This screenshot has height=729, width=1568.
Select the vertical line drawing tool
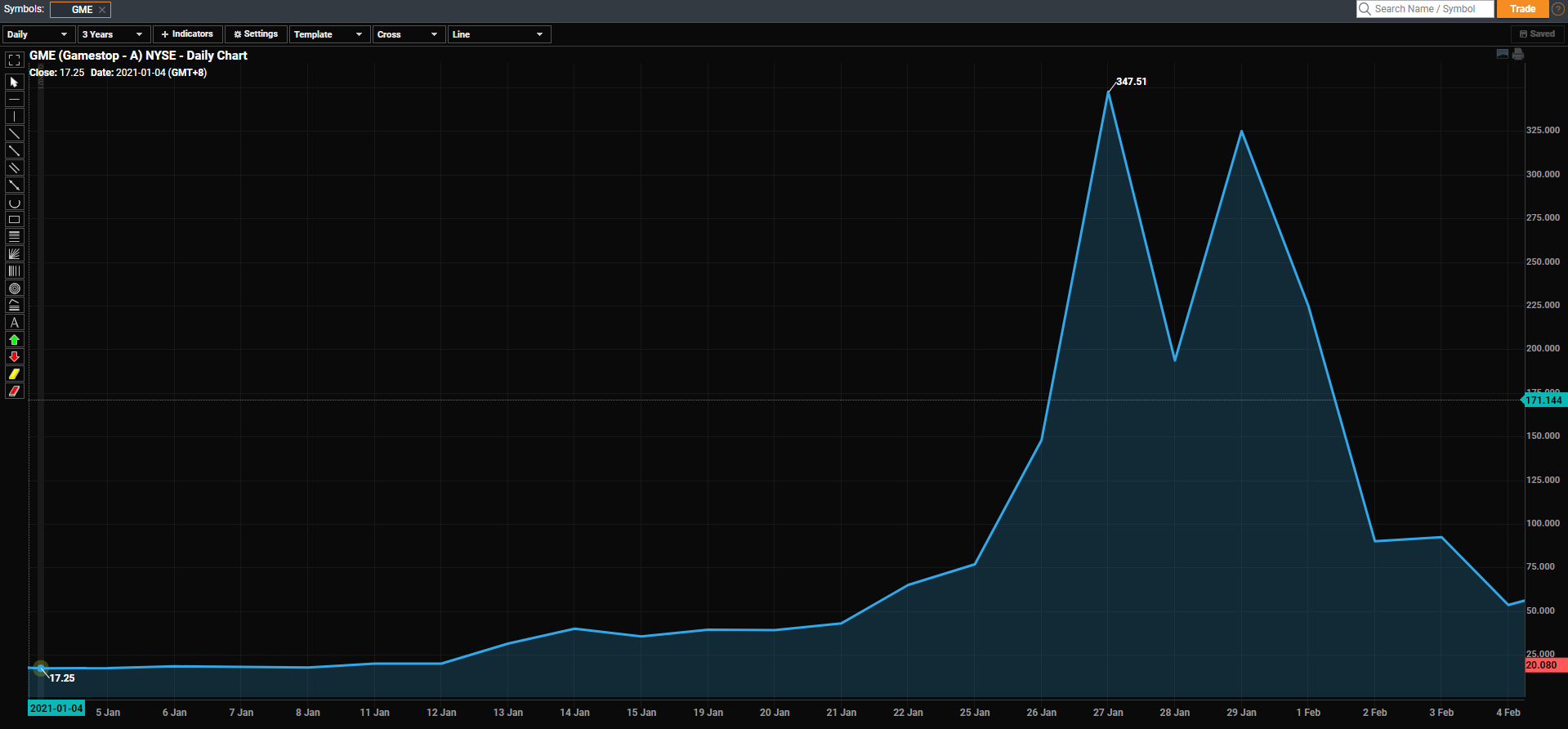(x=14, y=117)
